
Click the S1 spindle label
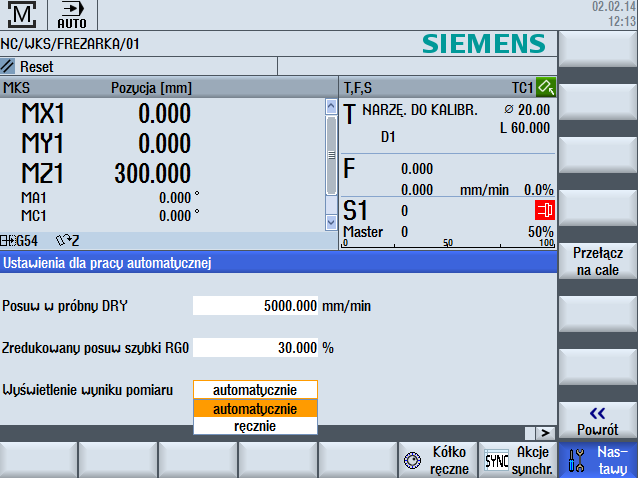tap(356, 210)
